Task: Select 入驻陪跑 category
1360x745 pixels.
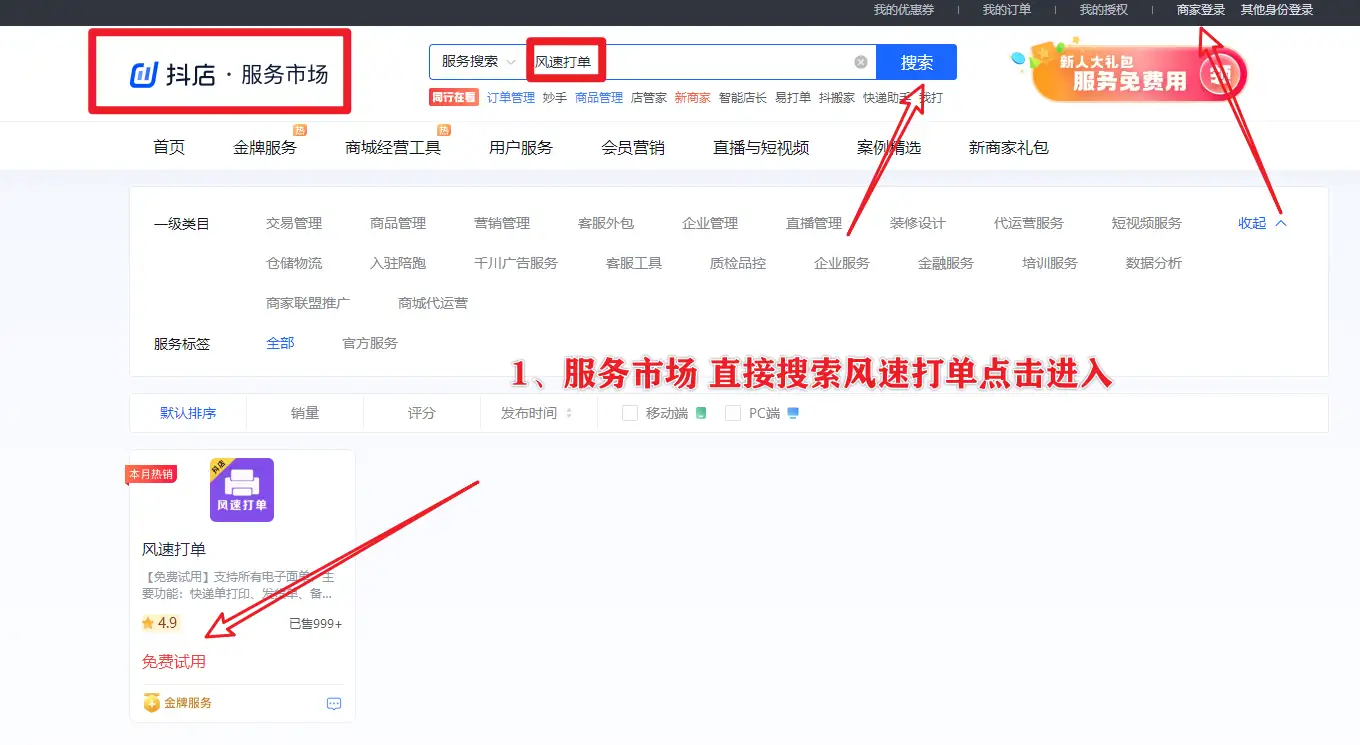Action: pyautogui.click(x=398, y=263)
